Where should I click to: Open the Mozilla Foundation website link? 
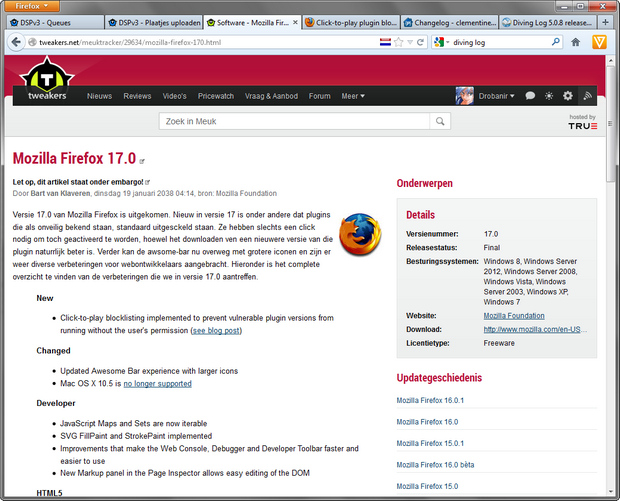tap(514, 316)
